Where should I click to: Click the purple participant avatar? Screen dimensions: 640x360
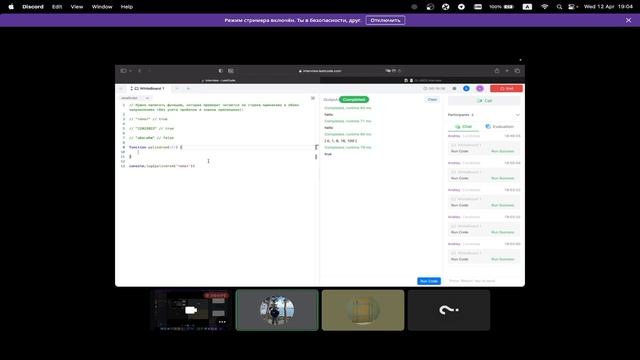[480, 89]
